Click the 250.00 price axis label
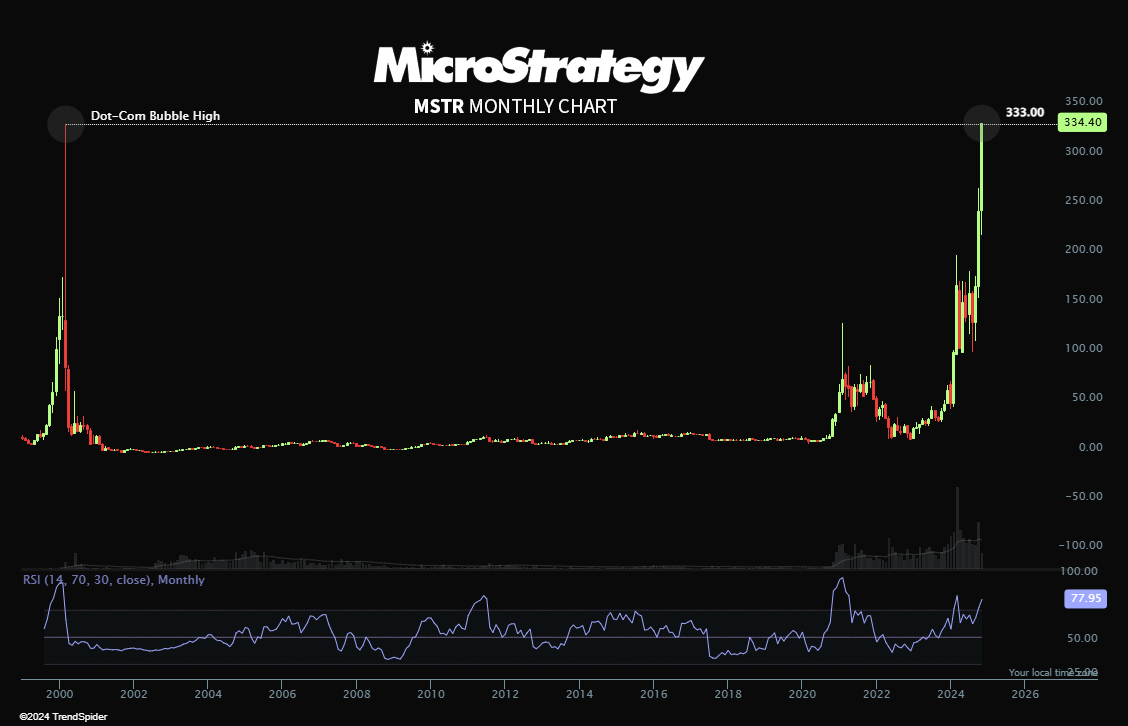1128x726 pixels. [x=1083, y=200]
